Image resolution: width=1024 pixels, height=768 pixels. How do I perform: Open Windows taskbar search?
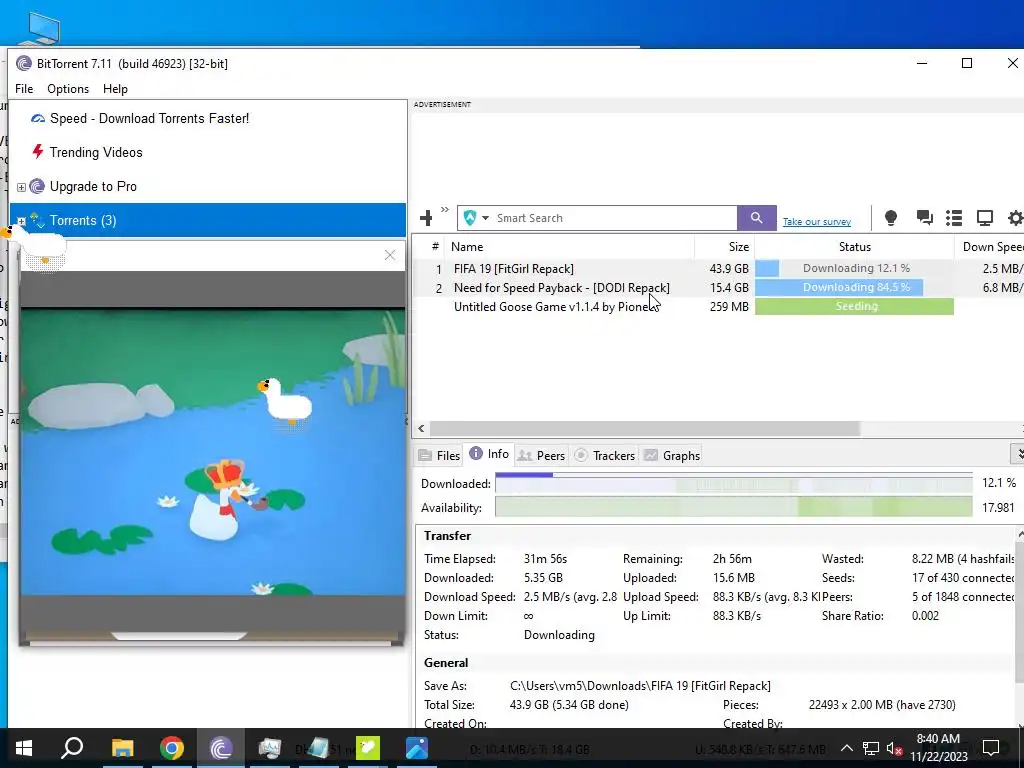(72, 748)
